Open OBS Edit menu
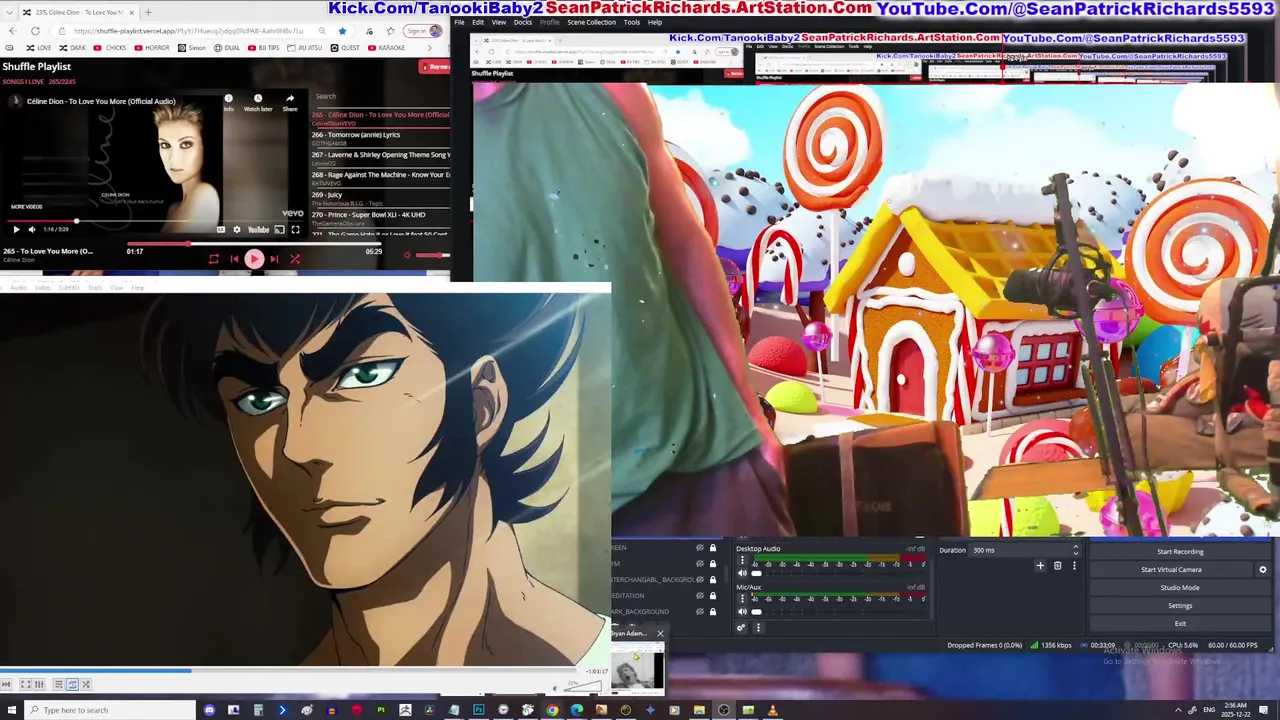 tap(478, 22)
